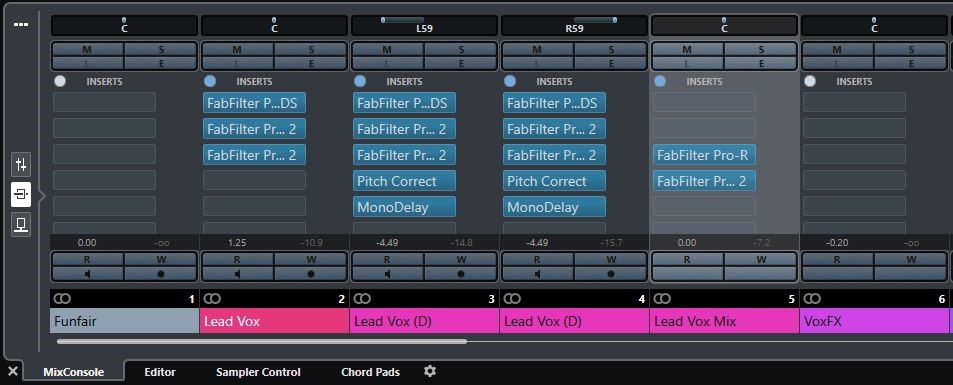Open the second empty insert slot on Funfair
The image size is (953, 385).
click(105, 128)
